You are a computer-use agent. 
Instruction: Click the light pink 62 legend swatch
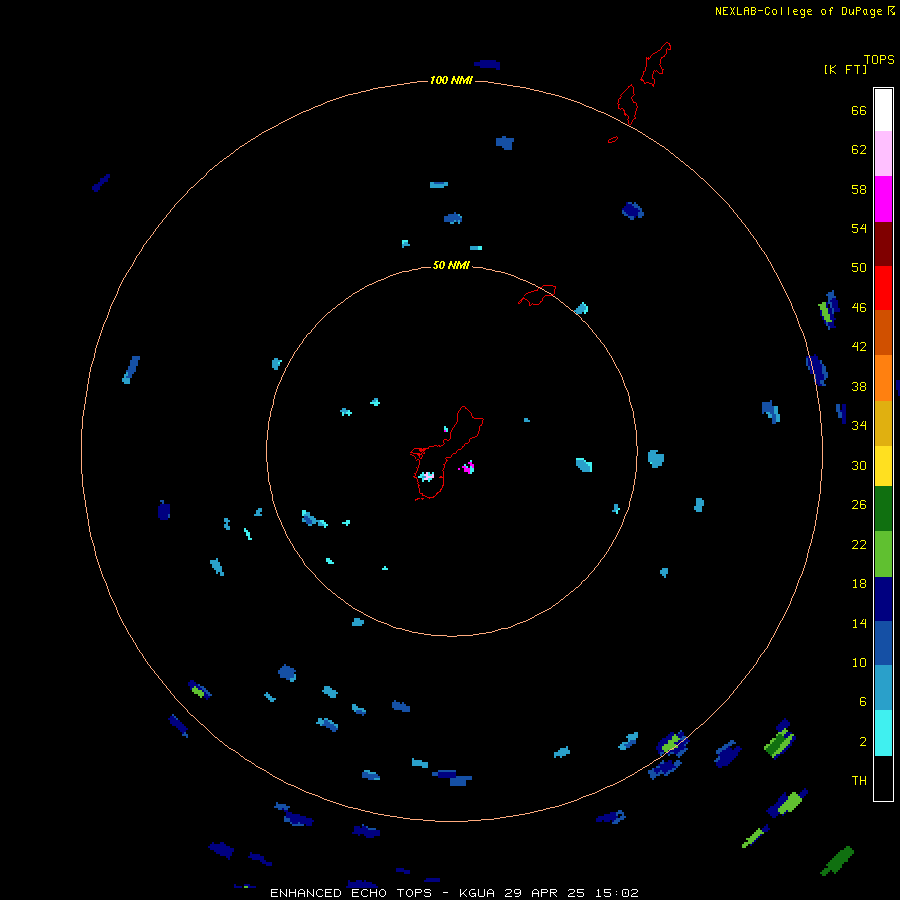tap(883, 154)
